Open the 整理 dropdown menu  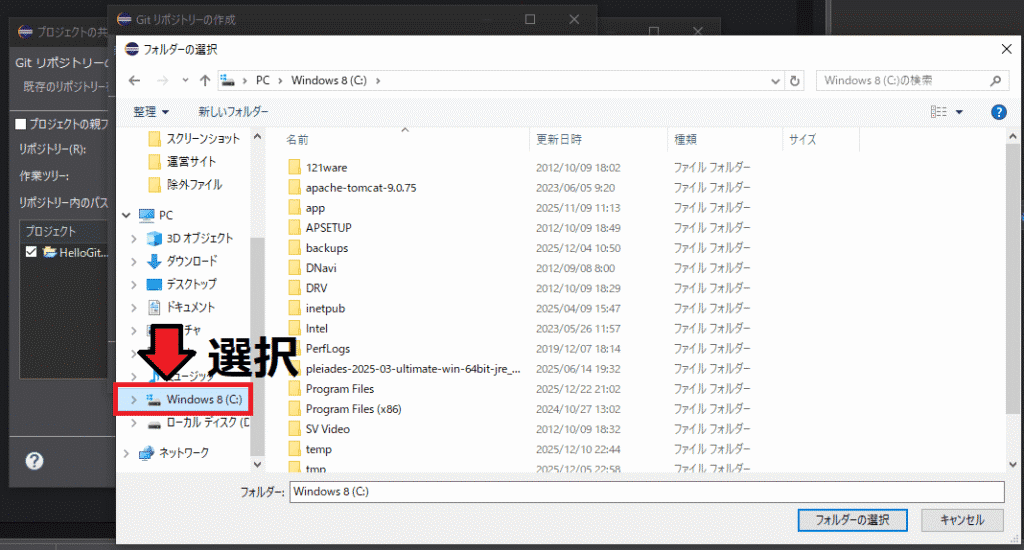tap(151, 112)
